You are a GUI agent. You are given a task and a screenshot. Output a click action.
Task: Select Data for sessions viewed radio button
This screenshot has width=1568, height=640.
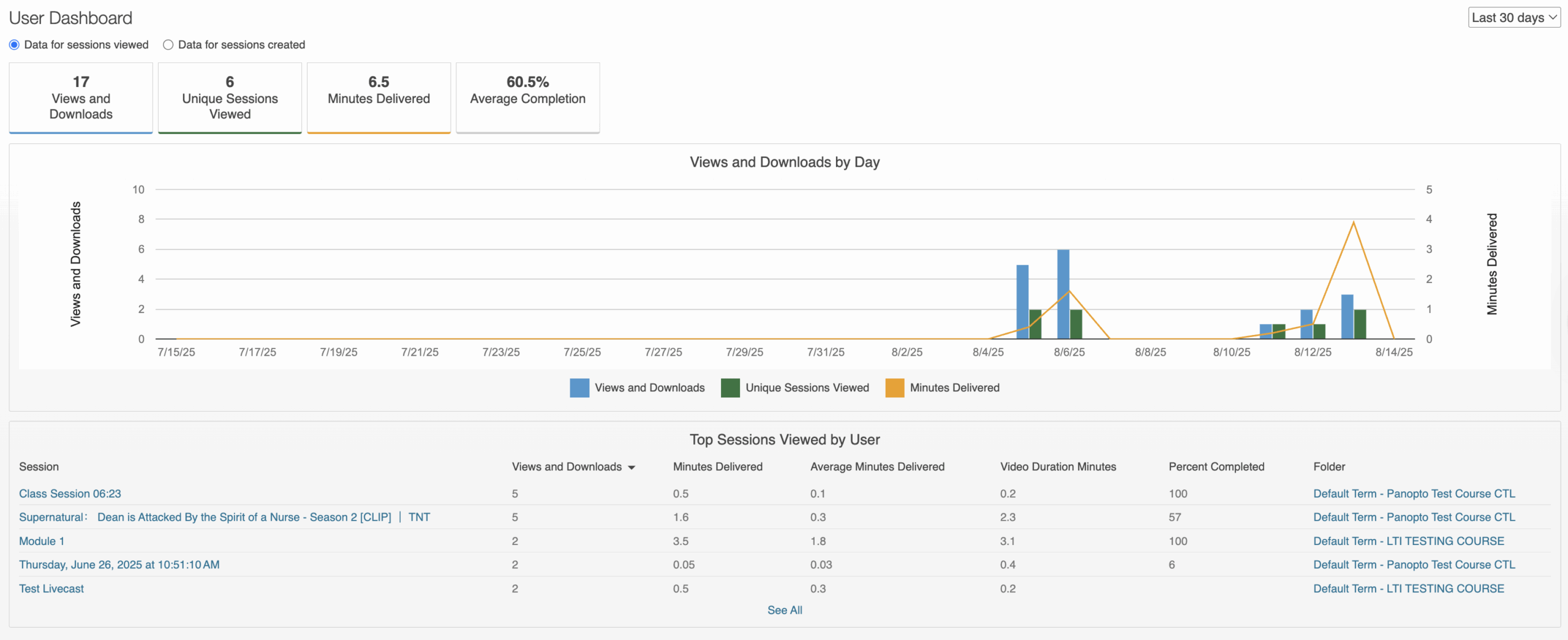click(14, 45)
